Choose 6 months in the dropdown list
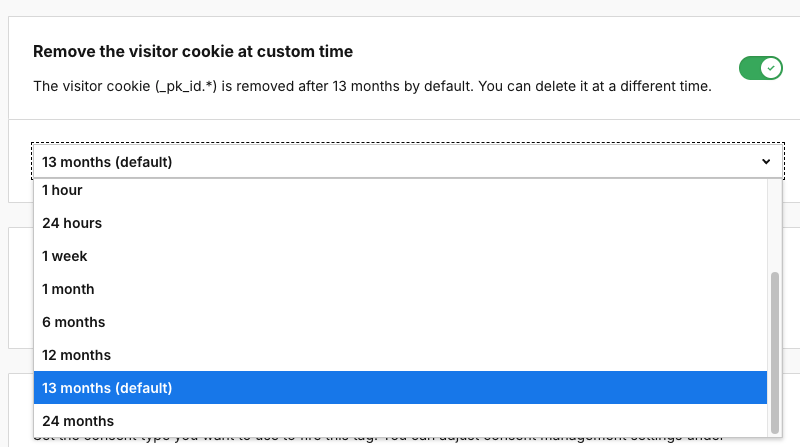Image resolution: width=800 pixels, height=447 pixels. pos(73,322)
